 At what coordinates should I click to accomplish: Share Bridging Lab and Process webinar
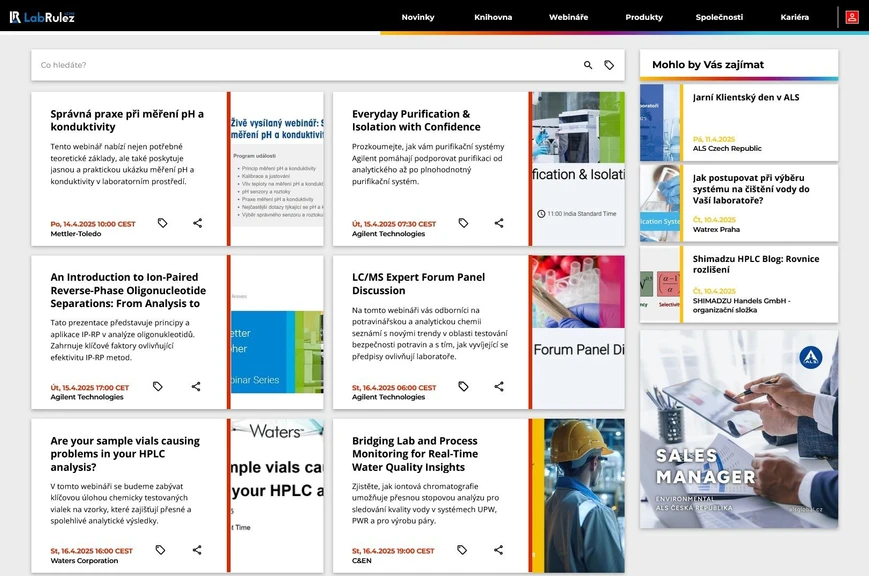click(498, 550)
